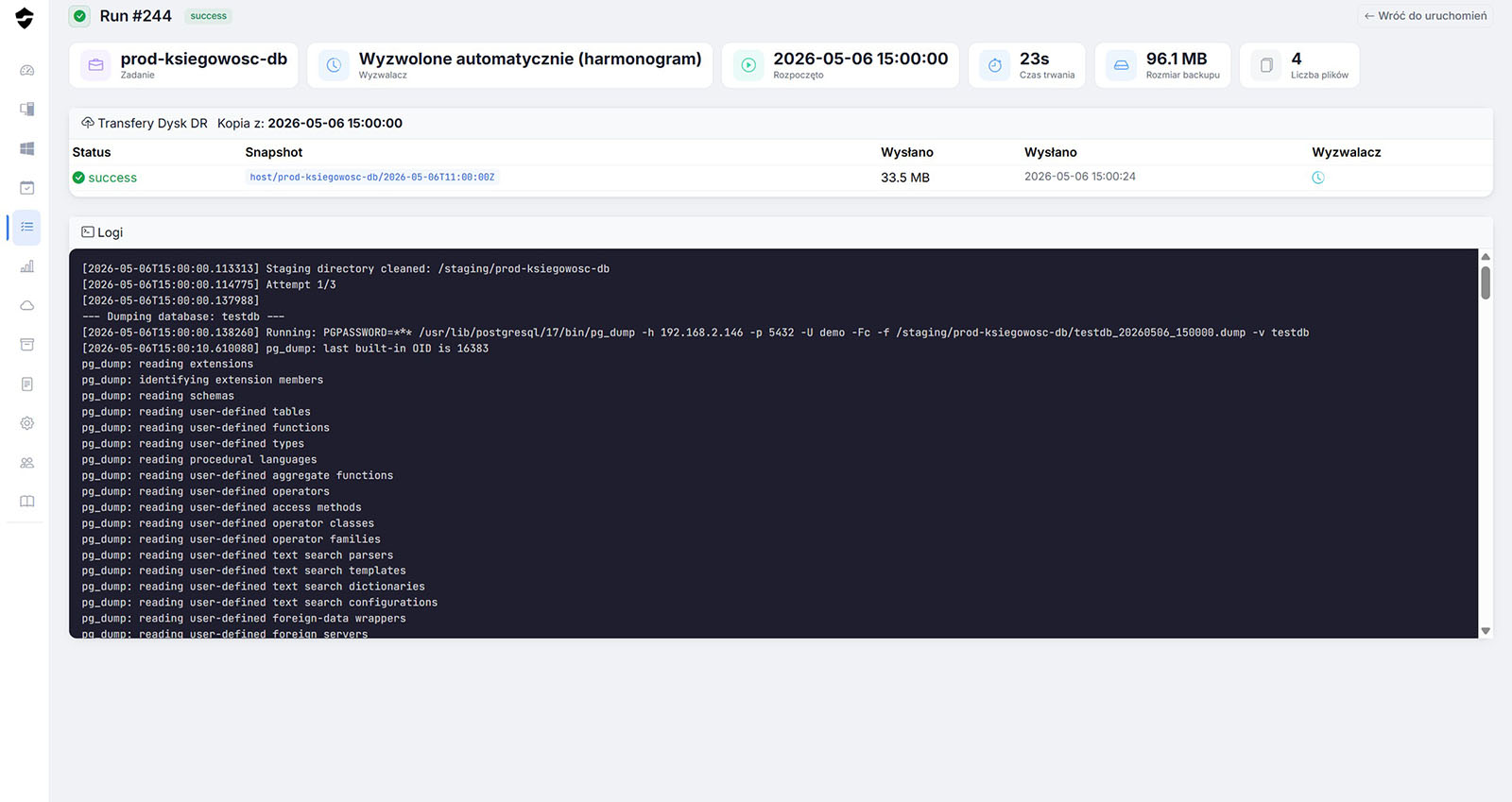Screen dimensions: 1512x802
Task: Open the runs list icon in sidebar
Action: click(x=27, y=227)
